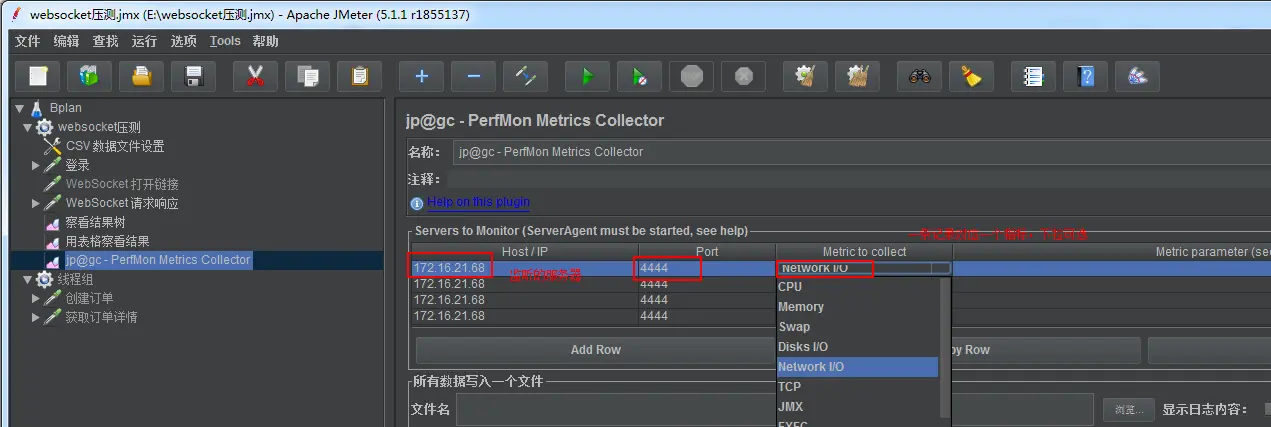The width and height of the screenshot is (1271, 427).
Task: Open the Function helper list icon
Action: [x=1033, y=76]
